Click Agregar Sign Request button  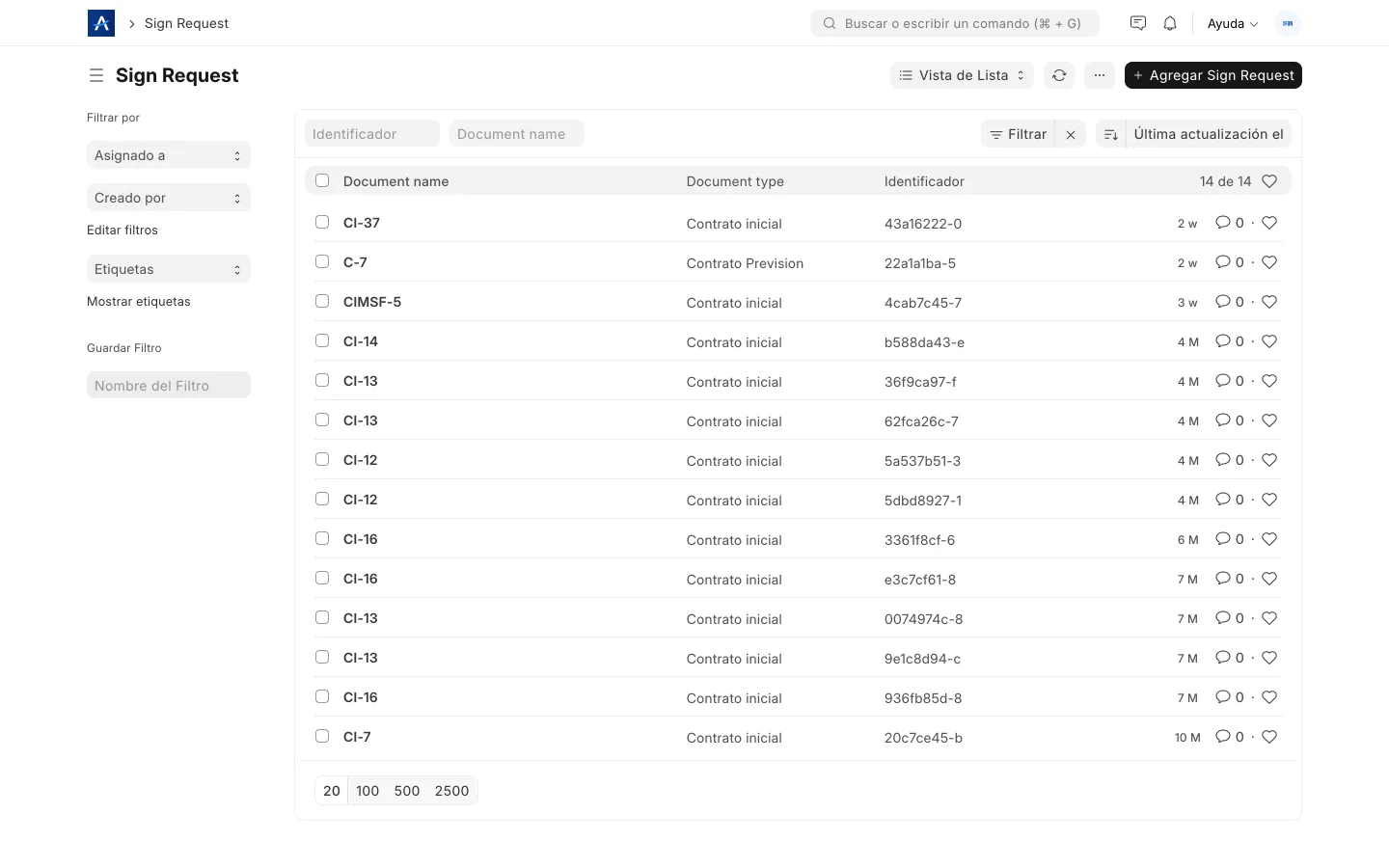(x=1213, y=75)
